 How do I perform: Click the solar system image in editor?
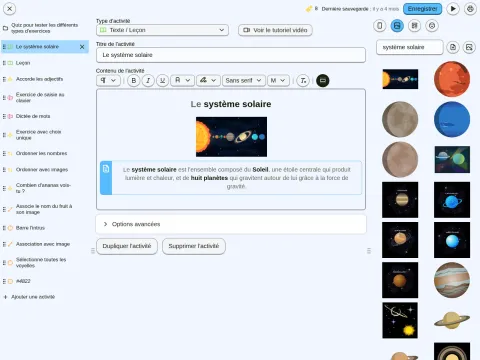(231, 137)
